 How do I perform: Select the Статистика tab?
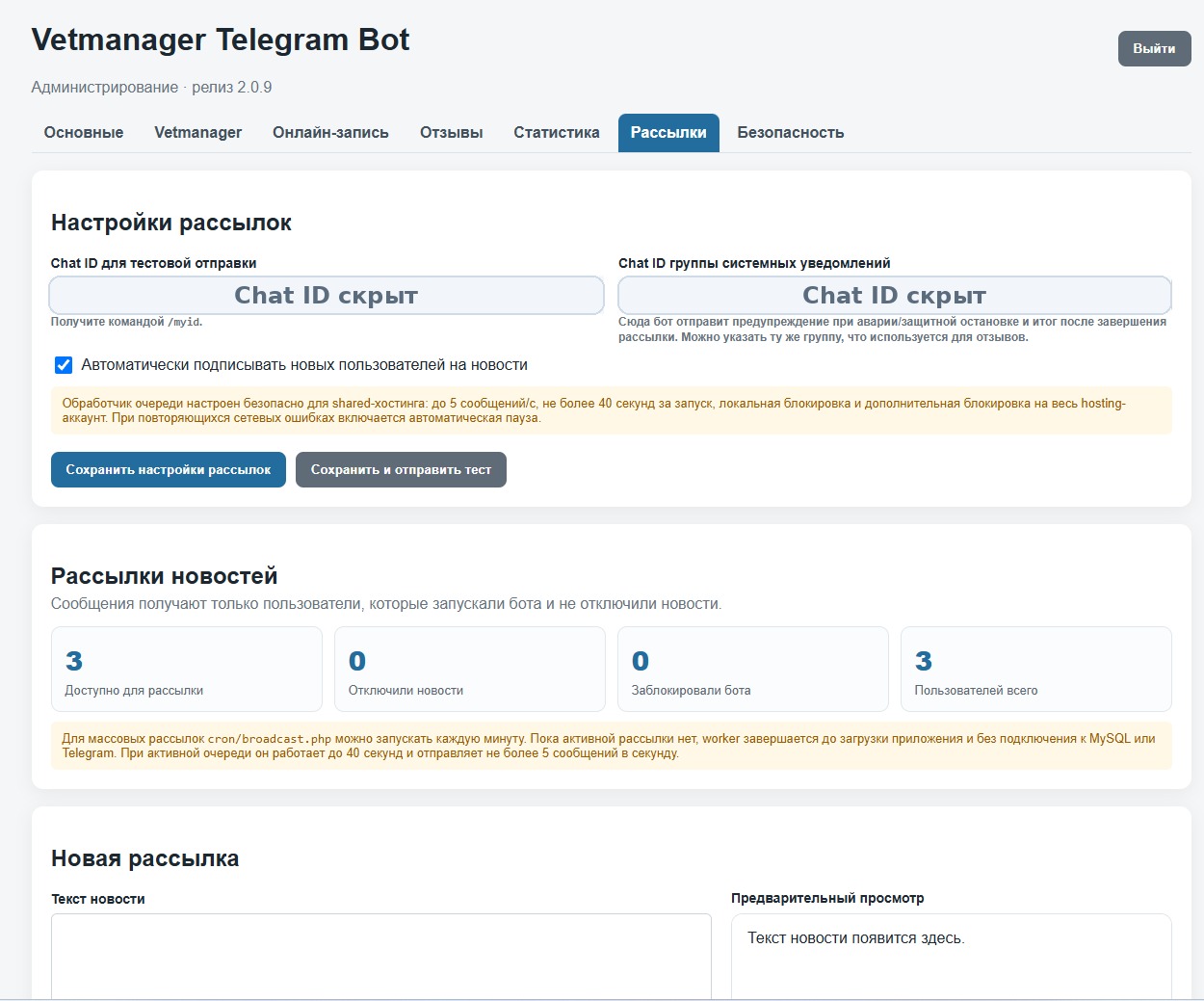pyautogui.click(x=557, y=133)
